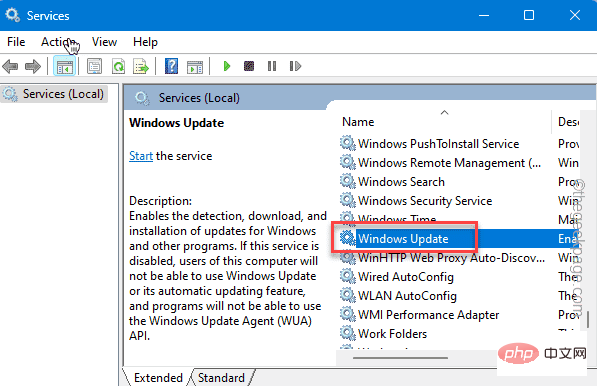Select the Windows Update service row
This screenshot has width=597, height=386.
point(460,239)
